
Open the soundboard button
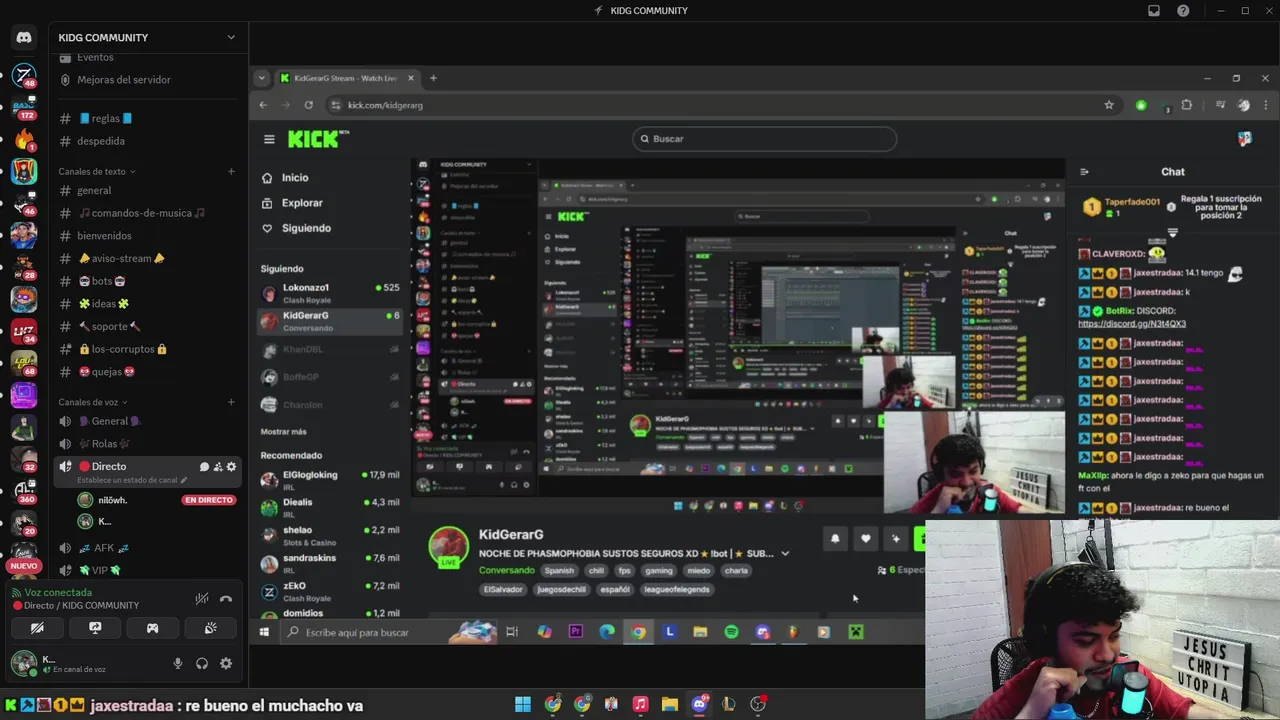pos(211,628)
